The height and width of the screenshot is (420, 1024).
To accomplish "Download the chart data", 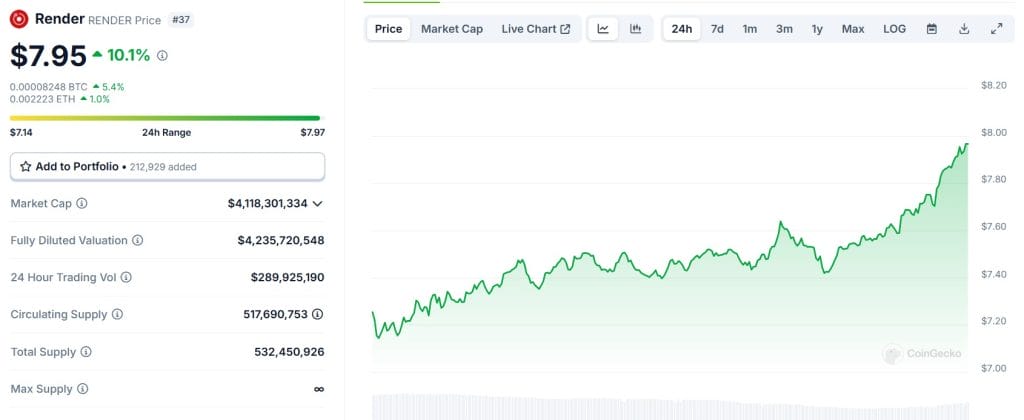I will pos(964,29).
